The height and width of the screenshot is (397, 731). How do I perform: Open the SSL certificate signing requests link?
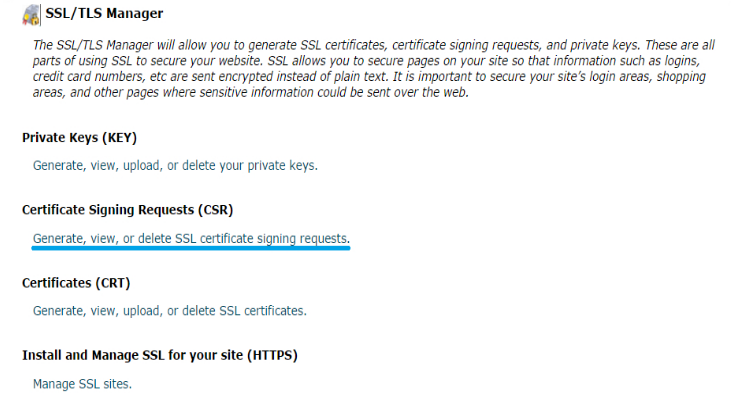point(191,239)
